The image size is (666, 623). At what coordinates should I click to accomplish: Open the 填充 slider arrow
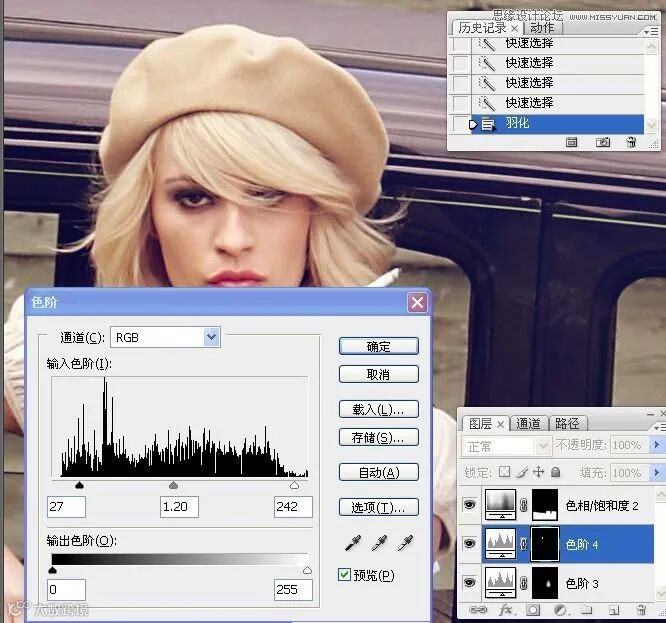coord(657,472)
